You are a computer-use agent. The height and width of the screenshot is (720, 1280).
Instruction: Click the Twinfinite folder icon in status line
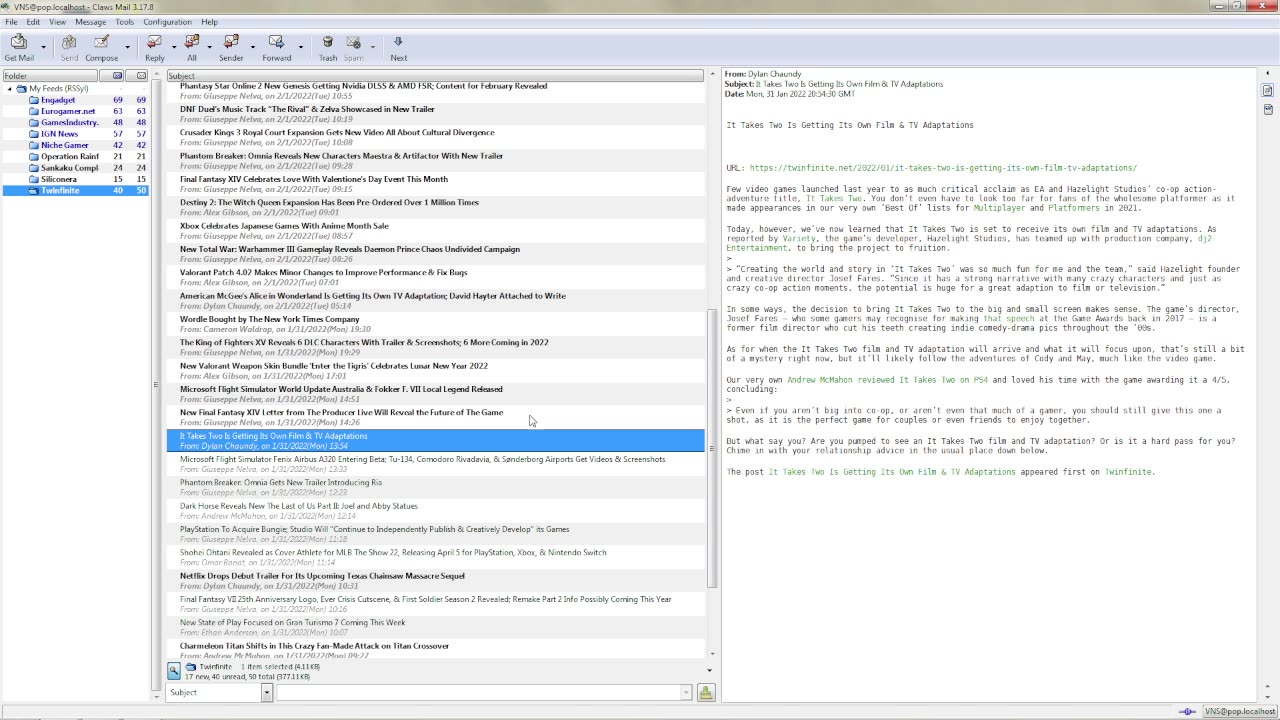click(191, 666)
